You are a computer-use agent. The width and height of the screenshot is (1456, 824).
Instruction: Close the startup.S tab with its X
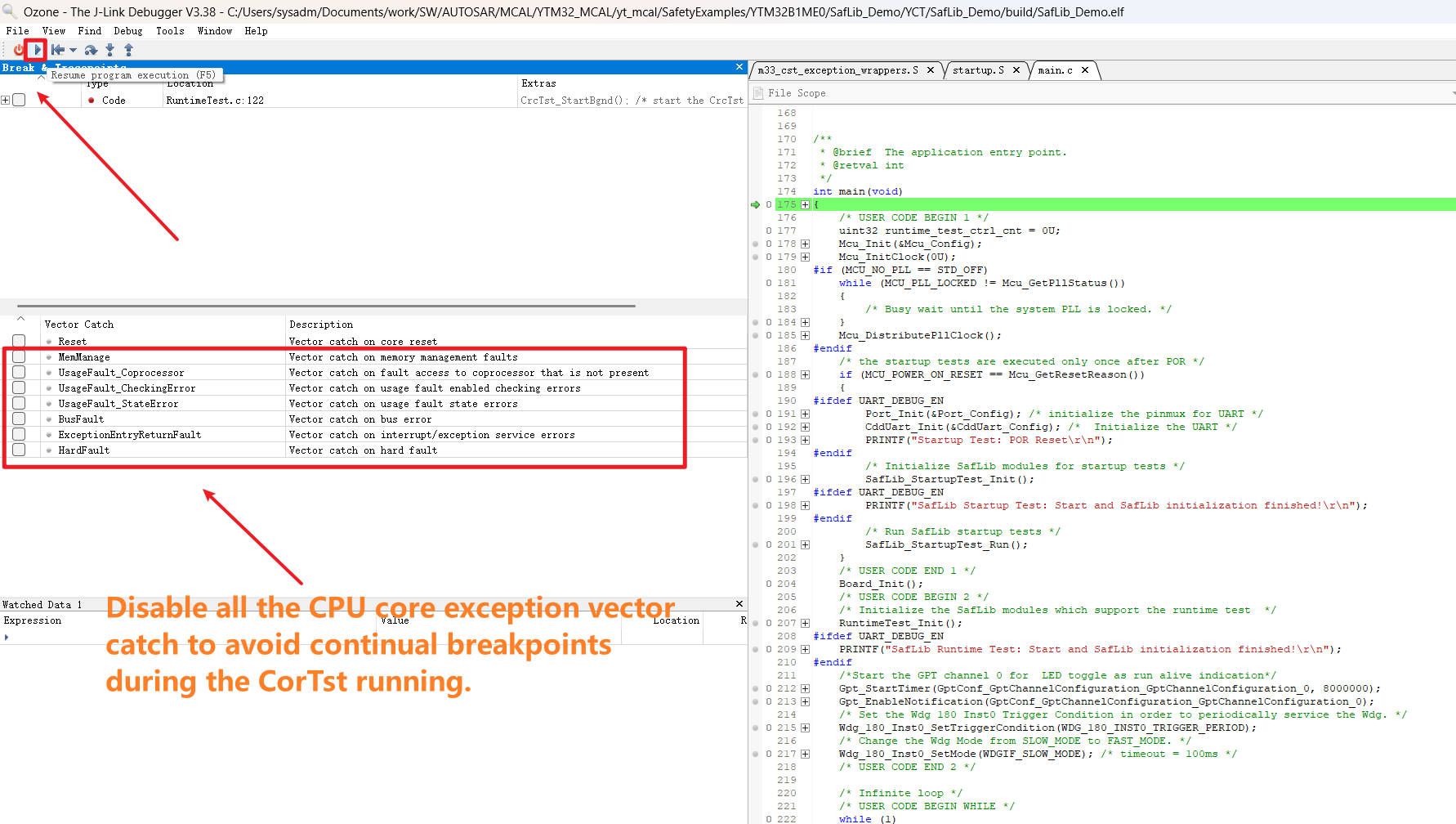1016,70
